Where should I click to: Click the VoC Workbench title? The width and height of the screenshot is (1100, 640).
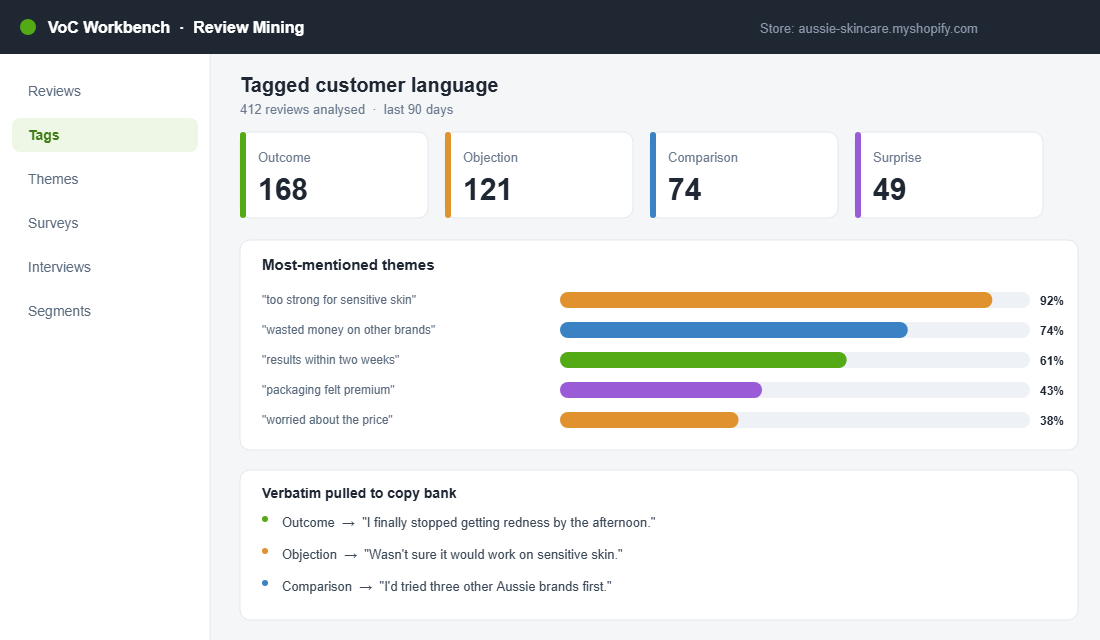[109, 27]
